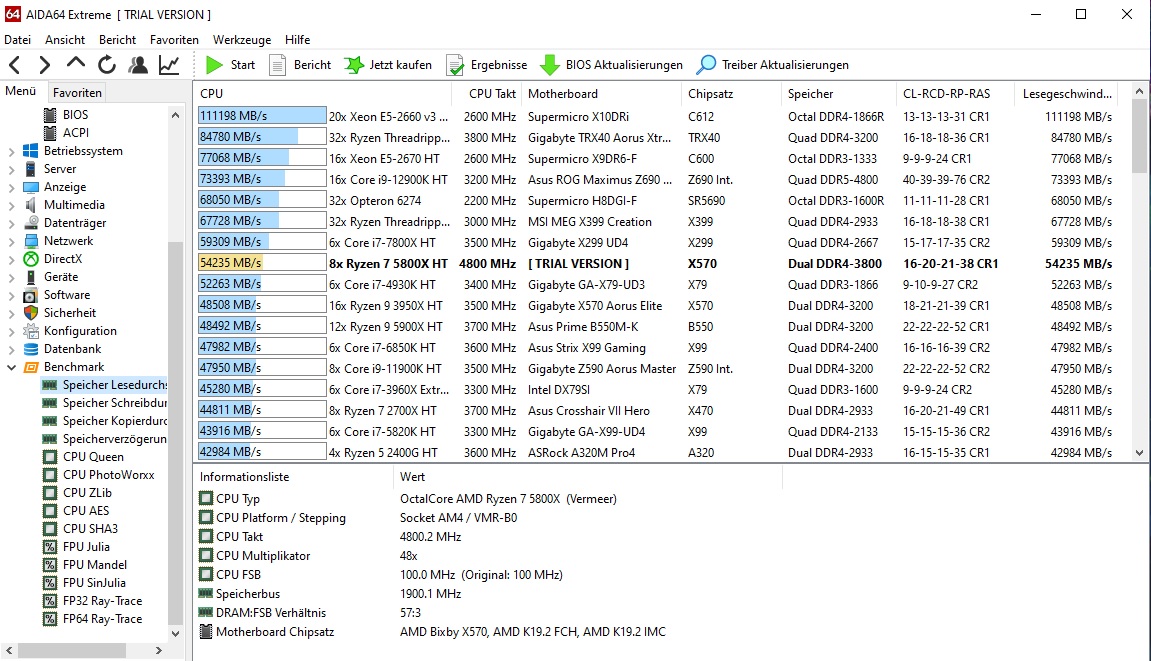Open the user profile toolbar icon
Screen dimensions: 1151x661
[137, 65]
